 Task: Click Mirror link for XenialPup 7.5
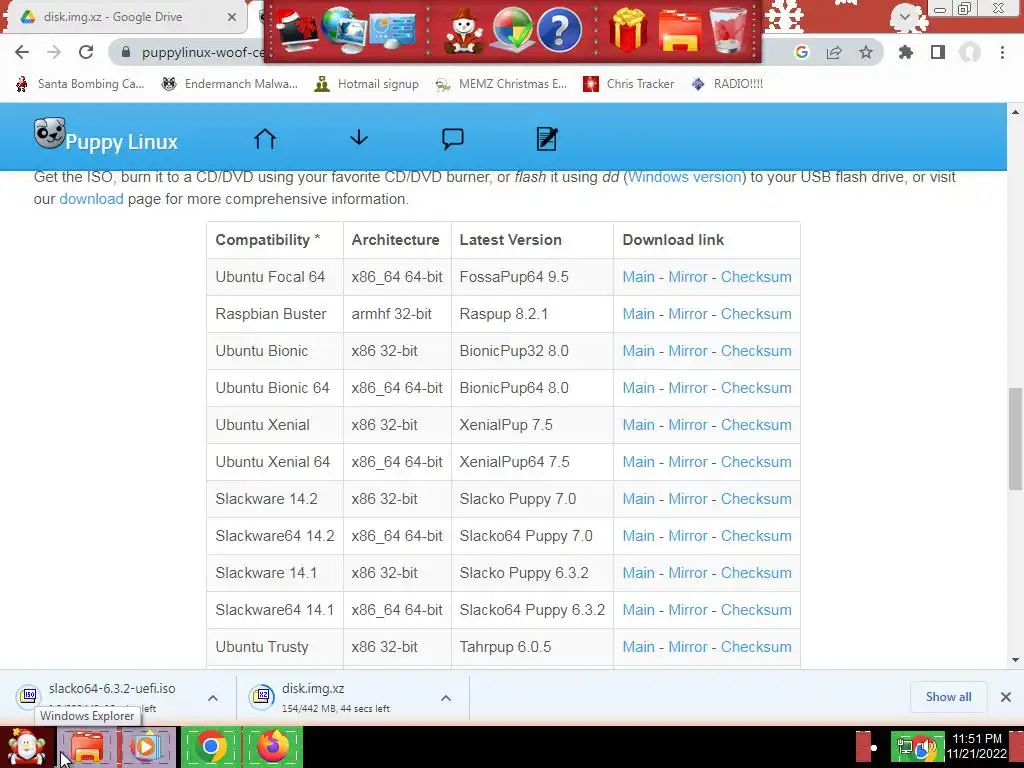click(688, 424)
